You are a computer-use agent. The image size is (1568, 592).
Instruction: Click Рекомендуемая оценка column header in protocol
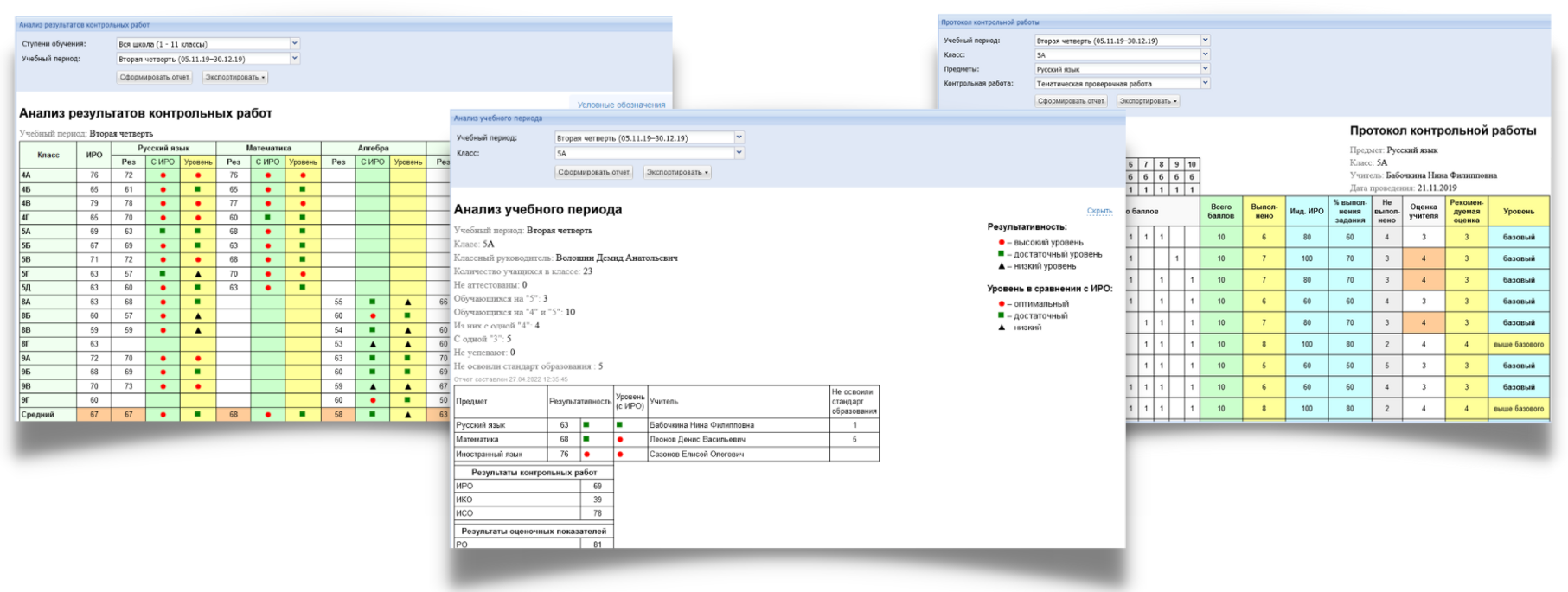click(x=1467, y=211)
